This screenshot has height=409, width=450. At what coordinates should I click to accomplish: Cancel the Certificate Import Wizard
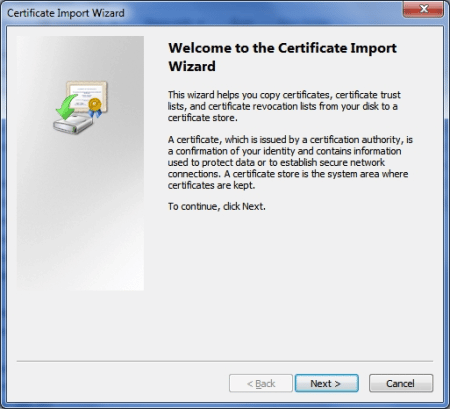click(x=401, y=383)
